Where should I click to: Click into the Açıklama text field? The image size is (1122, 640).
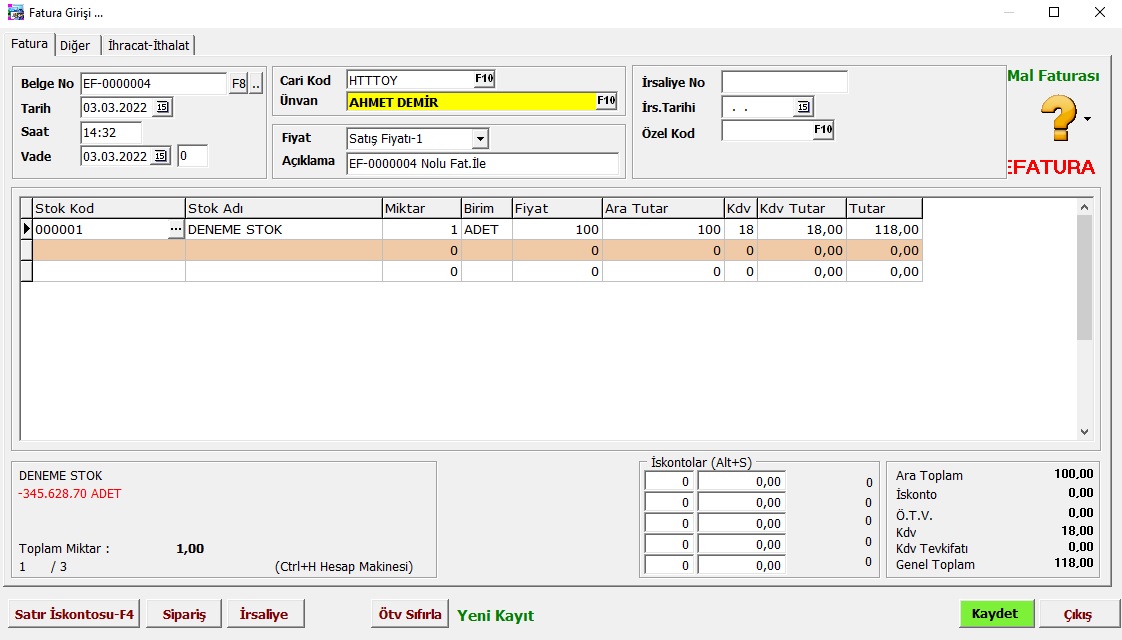(x=482, y=164)
